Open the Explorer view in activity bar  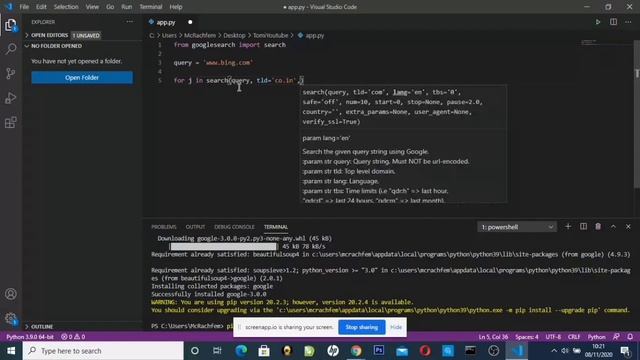point(11,25)
